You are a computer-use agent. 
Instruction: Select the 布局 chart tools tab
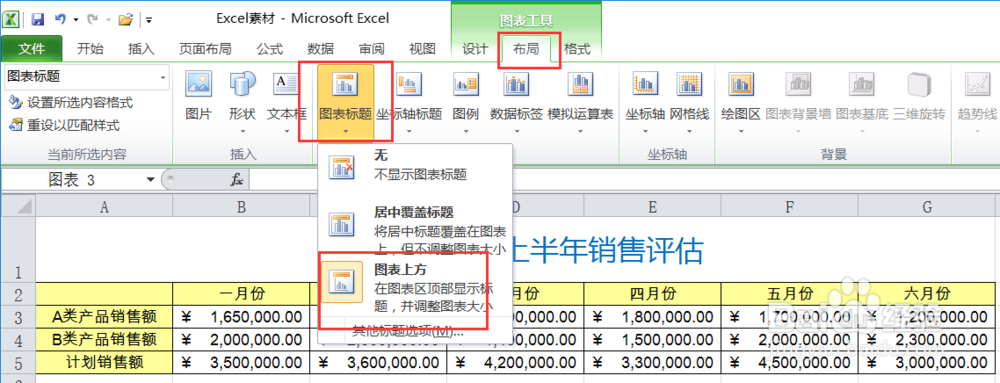click(527, 49)
